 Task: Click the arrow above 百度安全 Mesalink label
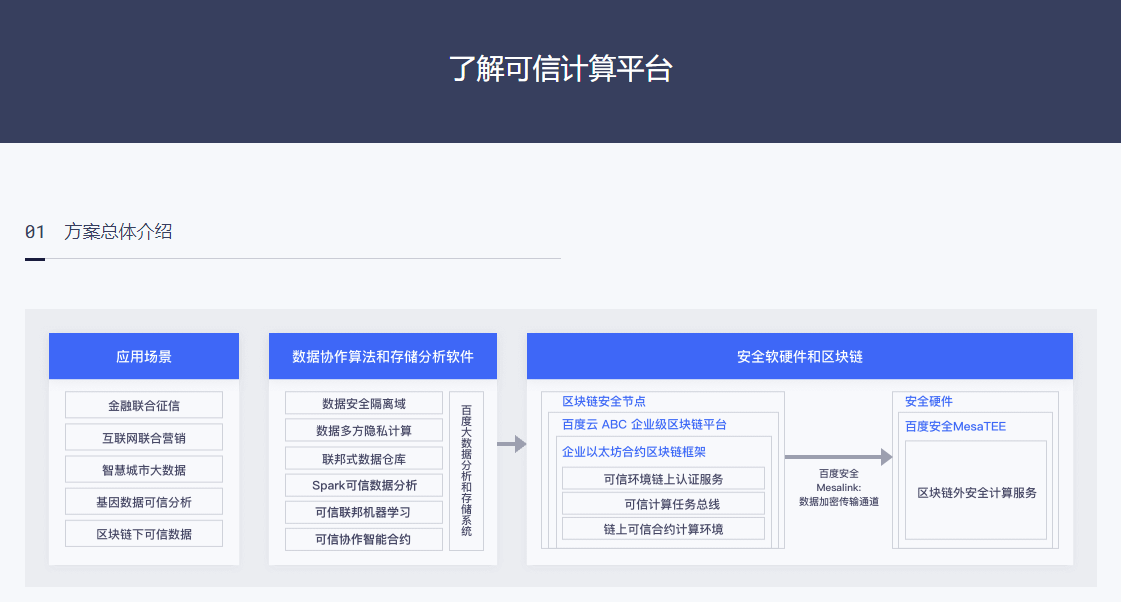pyautogui.click(x=838, y=457)
